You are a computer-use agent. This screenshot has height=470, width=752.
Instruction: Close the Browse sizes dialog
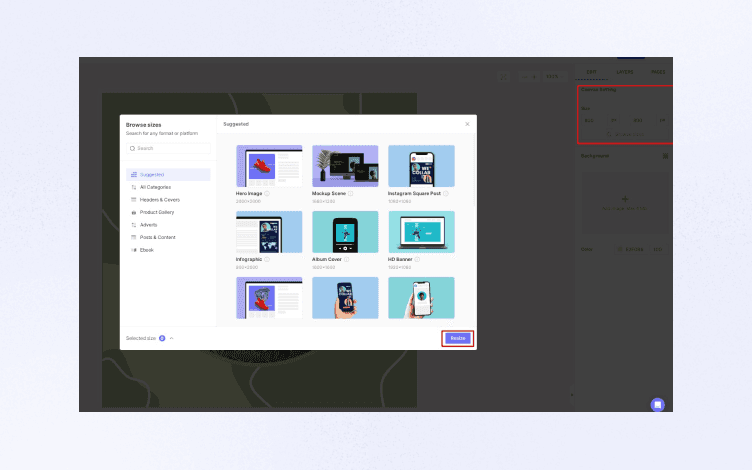click(467, 124)
